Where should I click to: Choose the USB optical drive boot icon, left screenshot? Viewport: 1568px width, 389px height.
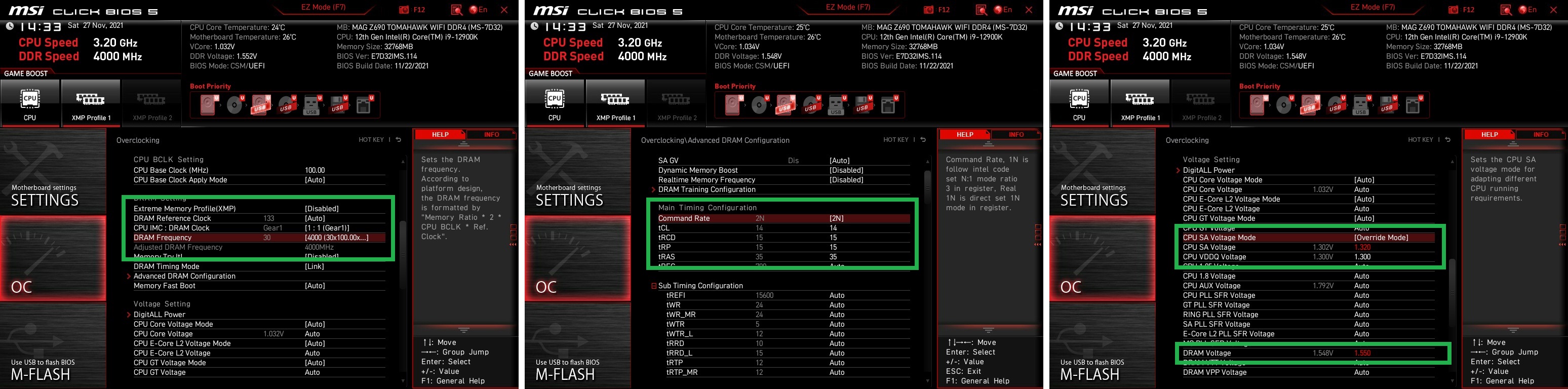tap(286, 105)
